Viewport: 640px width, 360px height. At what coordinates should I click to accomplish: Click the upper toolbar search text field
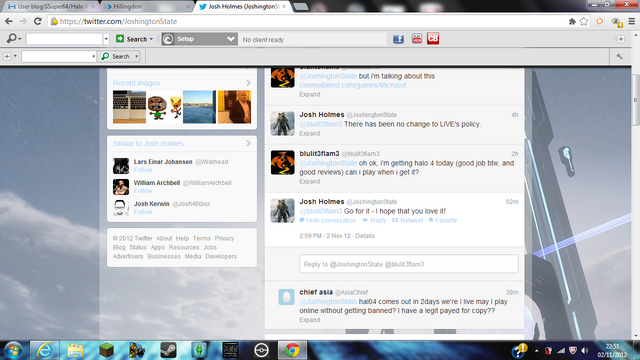coord(64,39)
